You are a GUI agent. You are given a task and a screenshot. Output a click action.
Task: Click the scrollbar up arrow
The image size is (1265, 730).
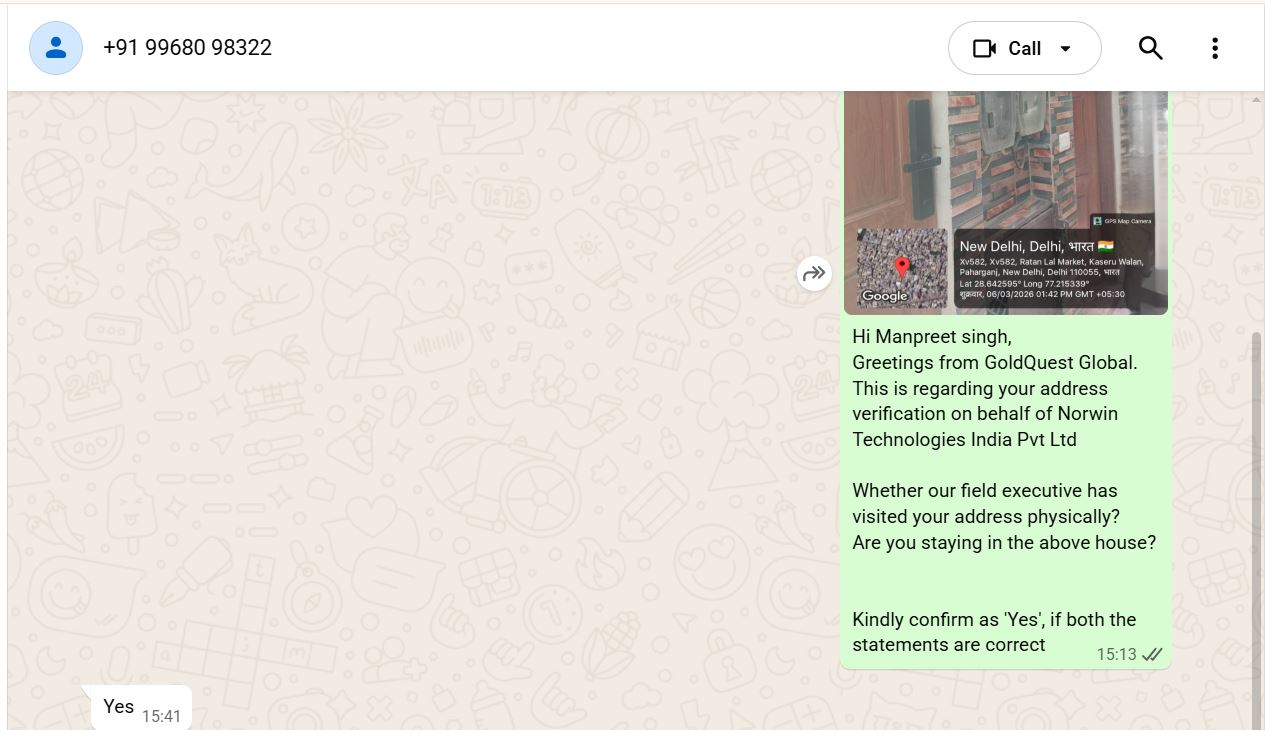[x=1257, y=99]
